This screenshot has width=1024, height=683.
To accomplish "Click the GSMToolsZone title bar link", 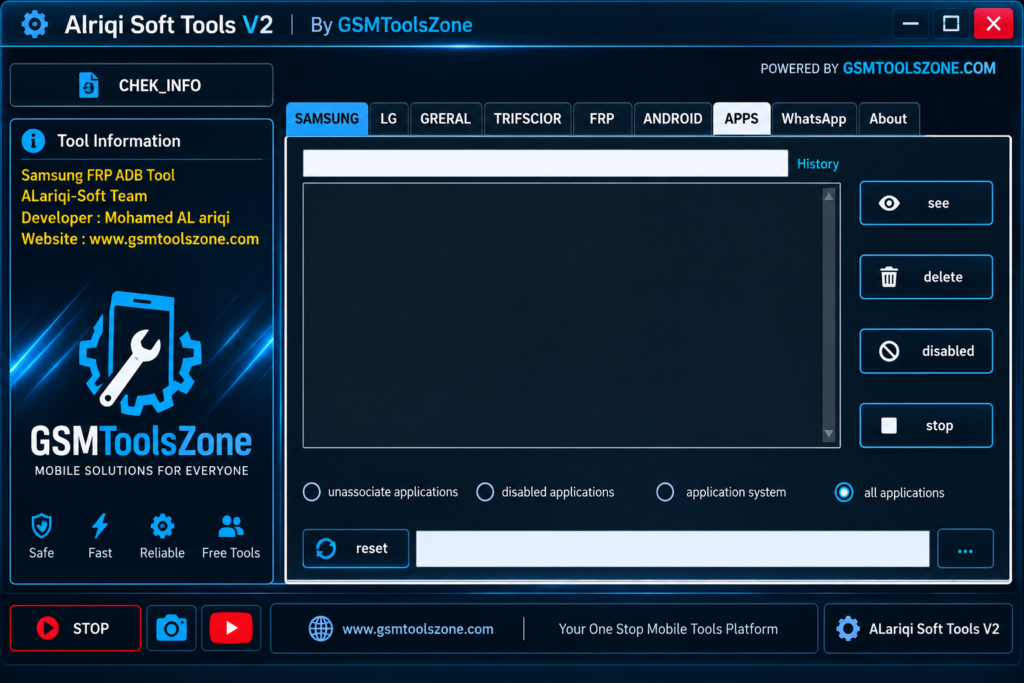I will (x=405, y=25).
